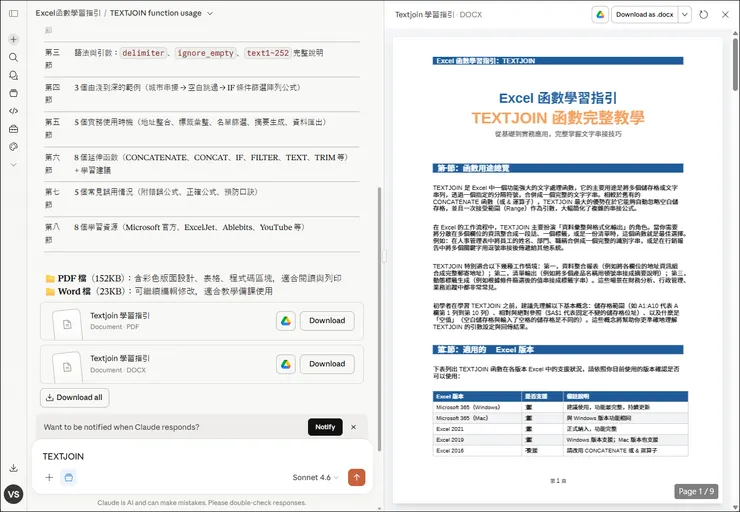
Task: Click the Excel 2019 table row
Action: click(x=560, y=440)
